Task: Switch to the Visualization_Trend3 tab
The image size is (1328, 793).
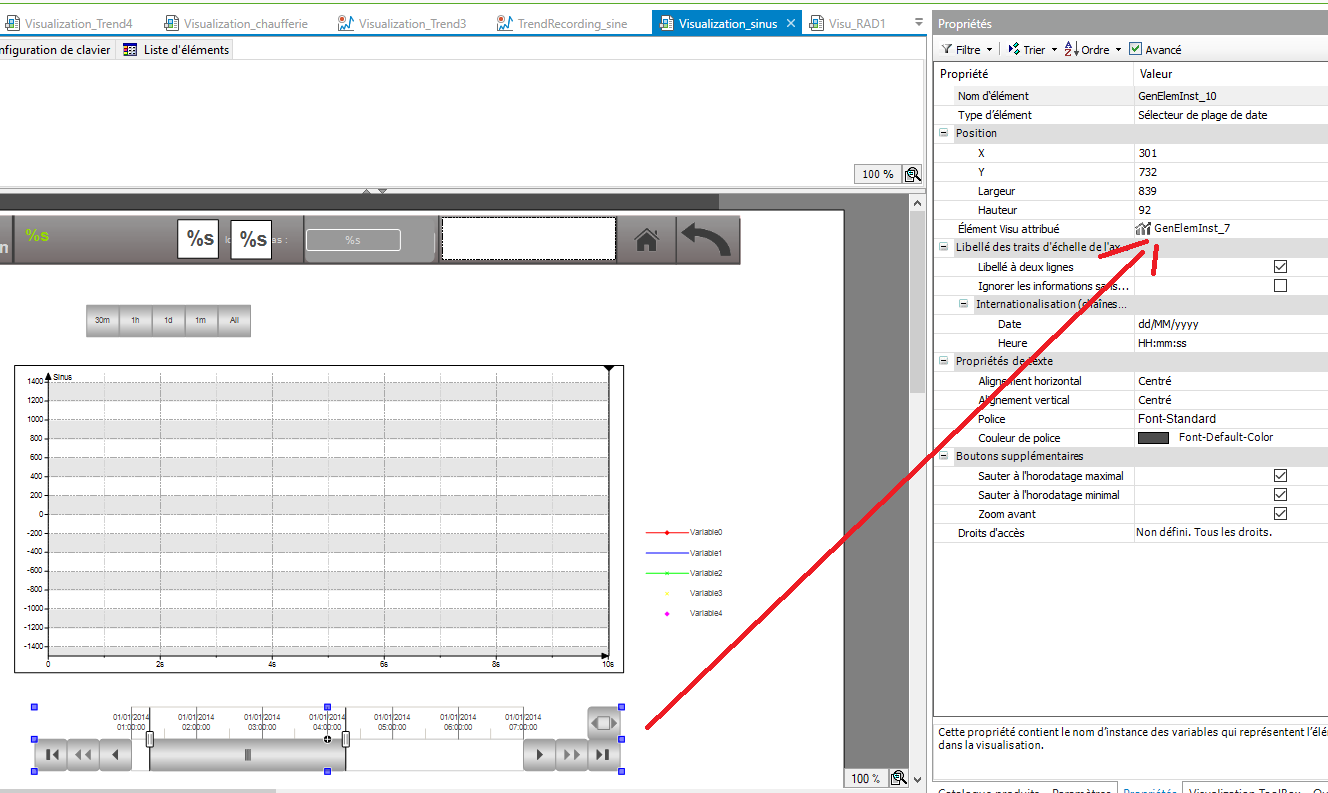Action: click(x=412, y=23)
